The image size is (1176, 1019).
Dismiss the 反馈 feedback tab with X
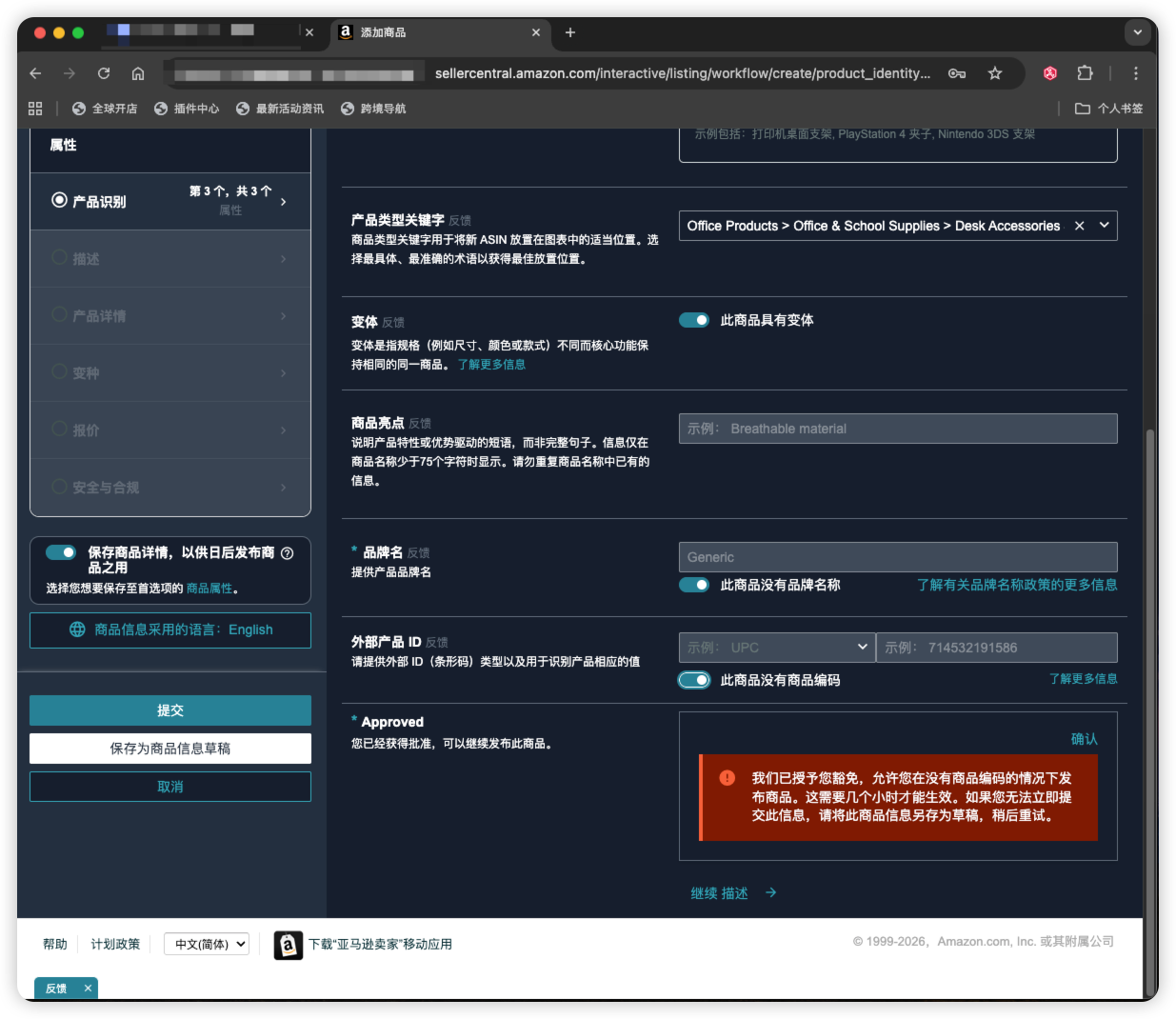tap(88, 989)
